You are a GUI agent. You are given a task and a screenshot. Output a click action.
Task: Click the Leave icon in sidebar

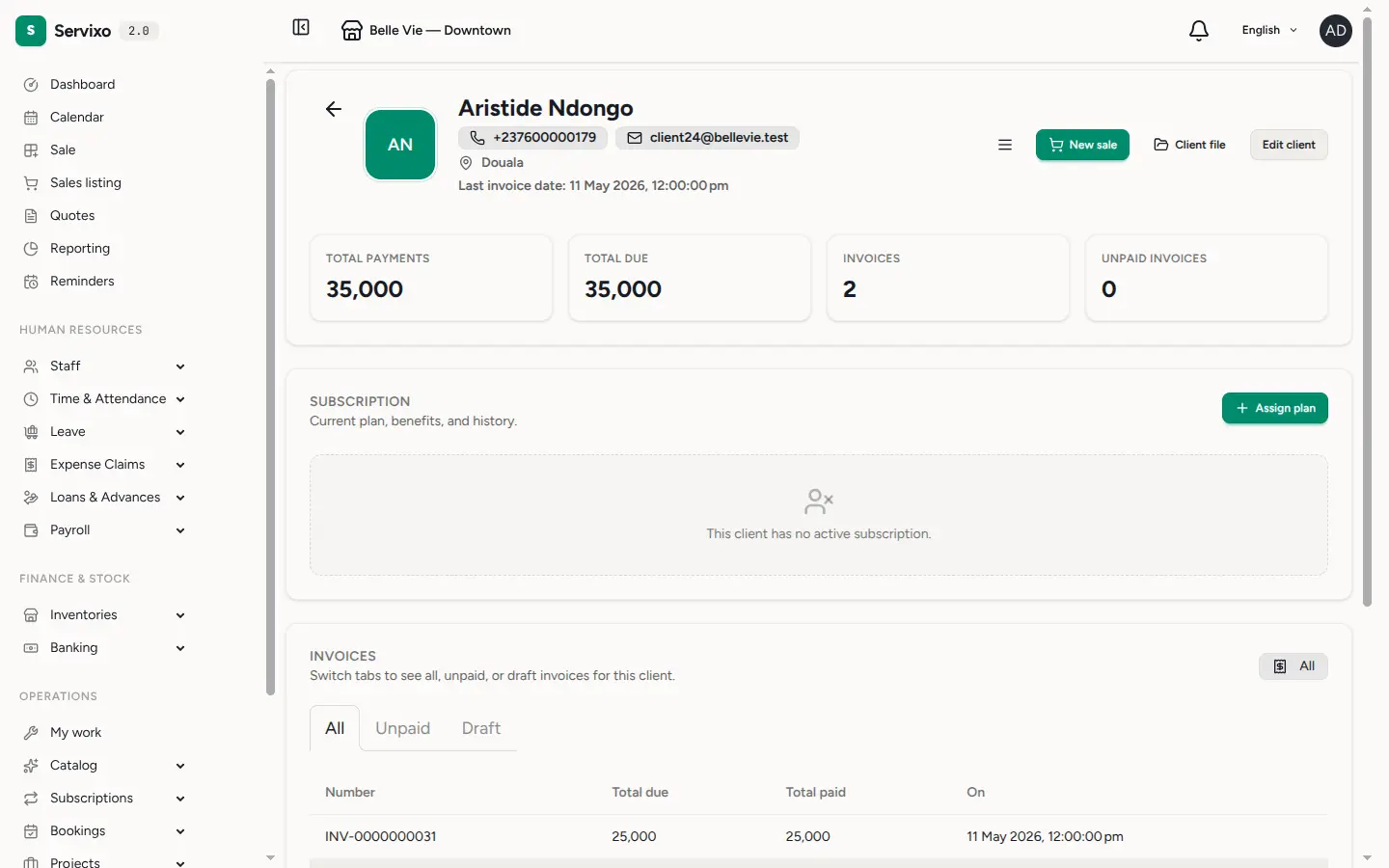31,432
